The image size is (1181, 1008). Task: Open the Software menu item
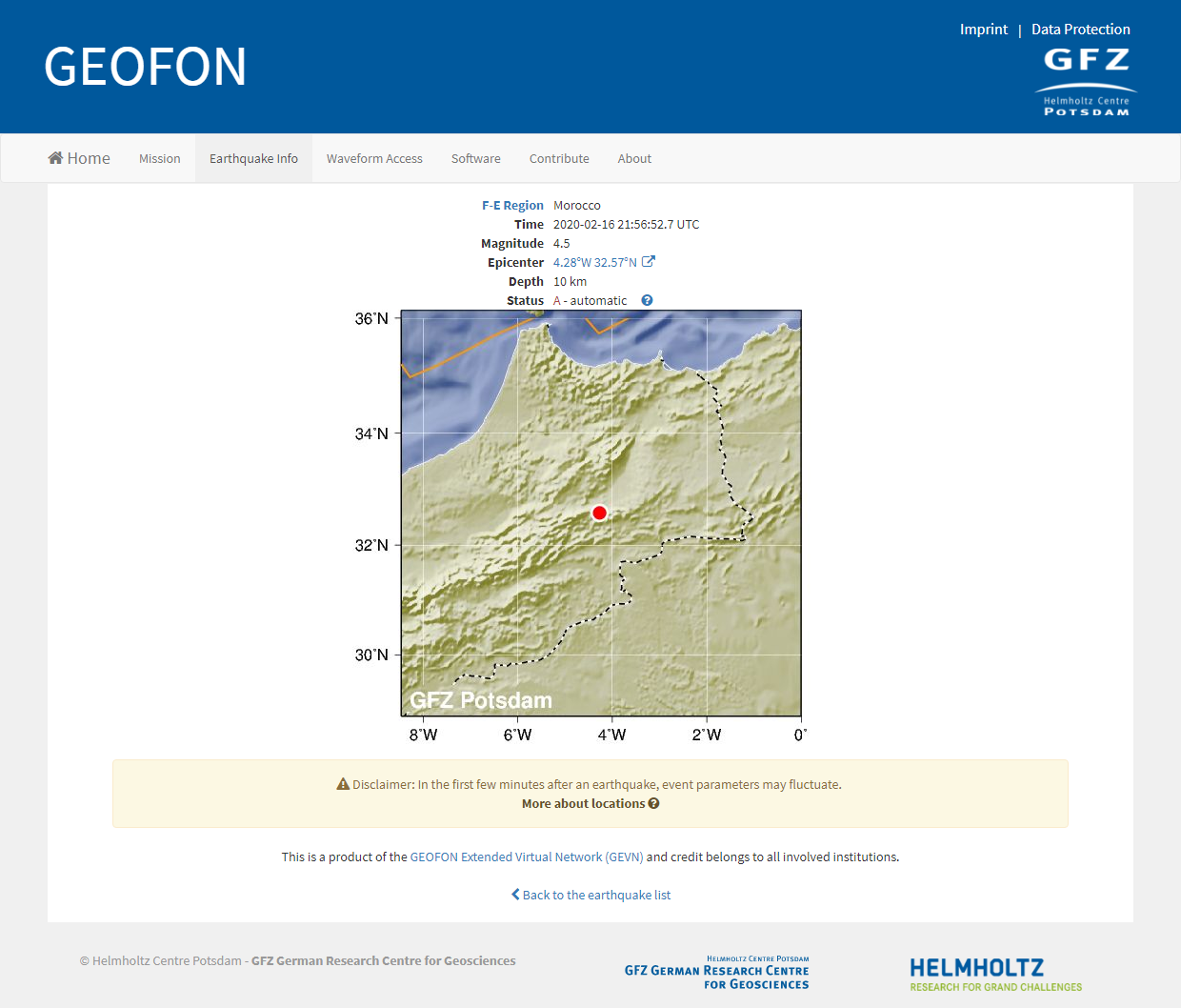tap(475, 159)
